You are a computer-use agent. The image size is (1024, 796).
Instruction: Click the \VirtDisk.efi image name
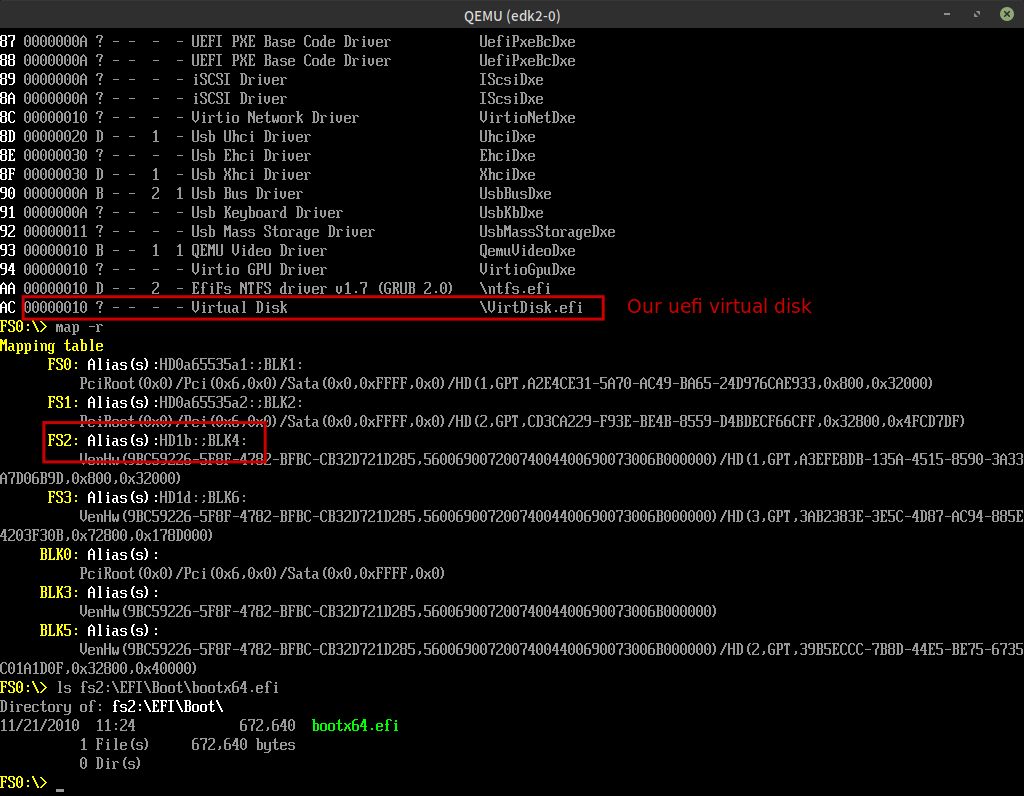point(531,308)
